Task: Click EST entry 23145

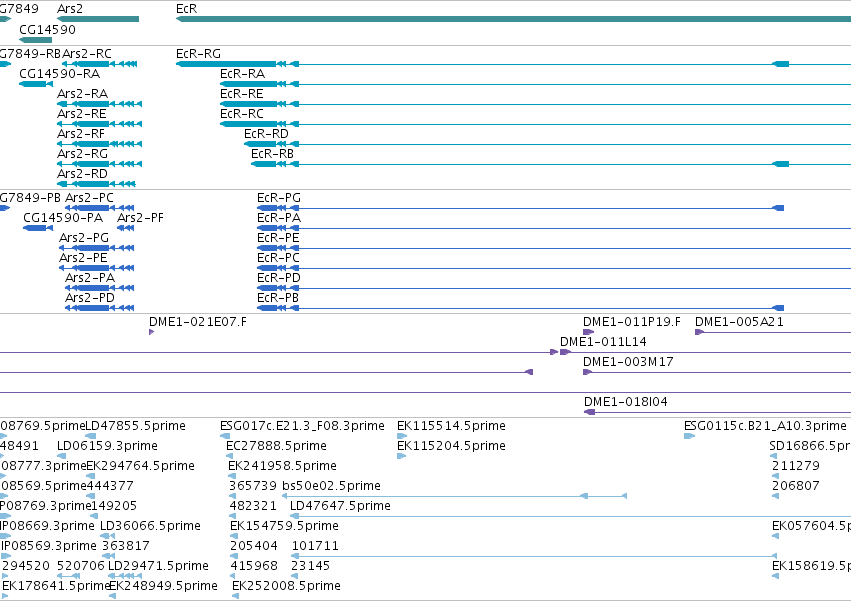Action: pyautogui.click(x=310, y=566)
